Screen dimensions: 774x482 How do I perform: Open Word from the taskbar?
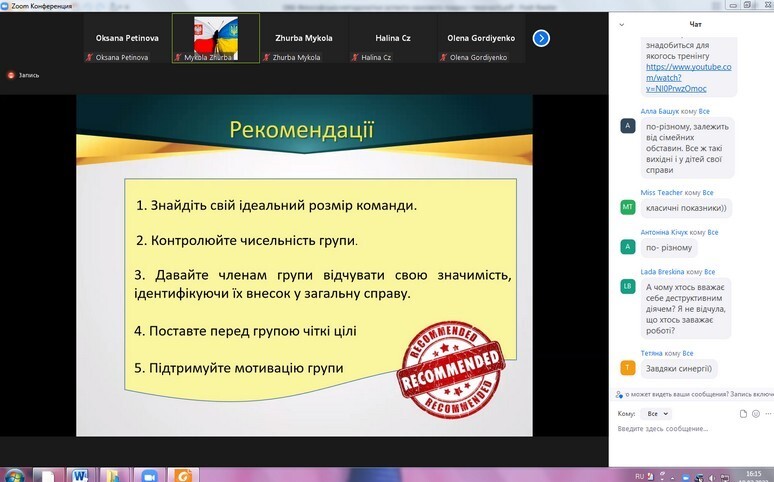79,475
